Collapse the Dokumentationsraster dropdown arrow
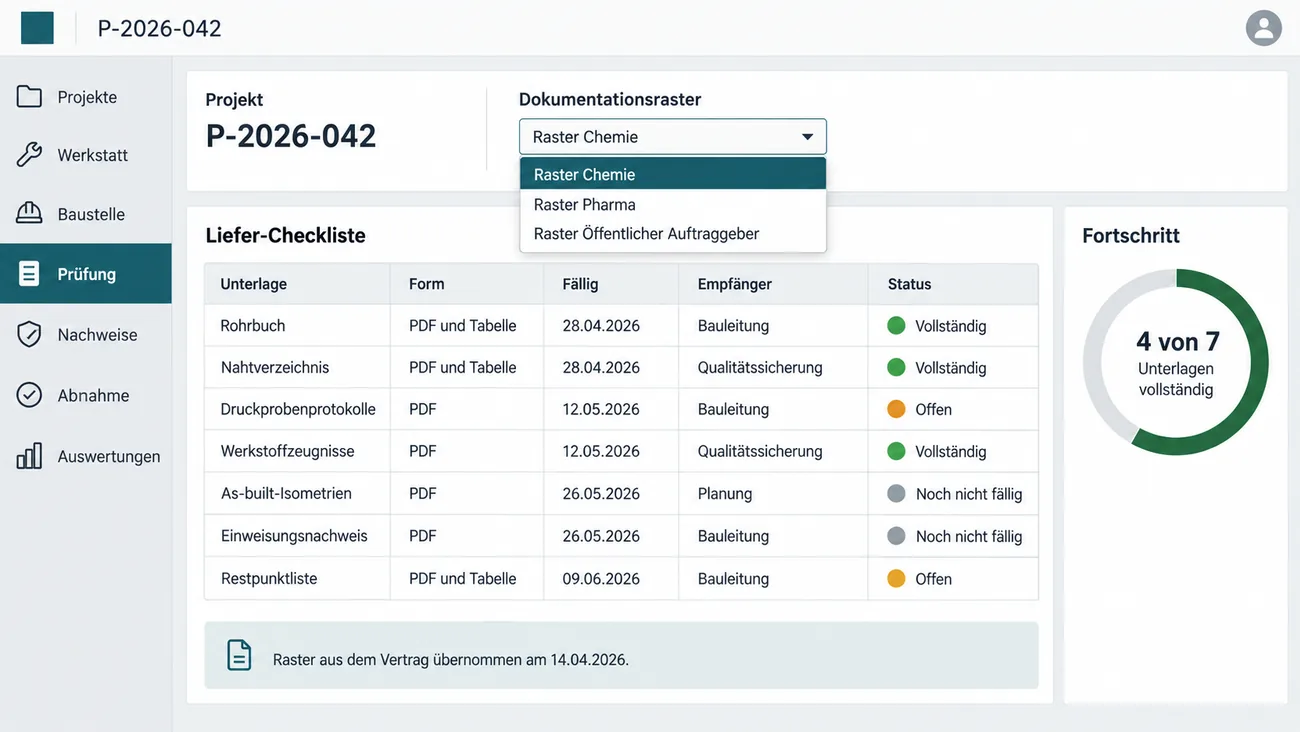The width and height of the screenshot is (1300, 732). point(807,137)
